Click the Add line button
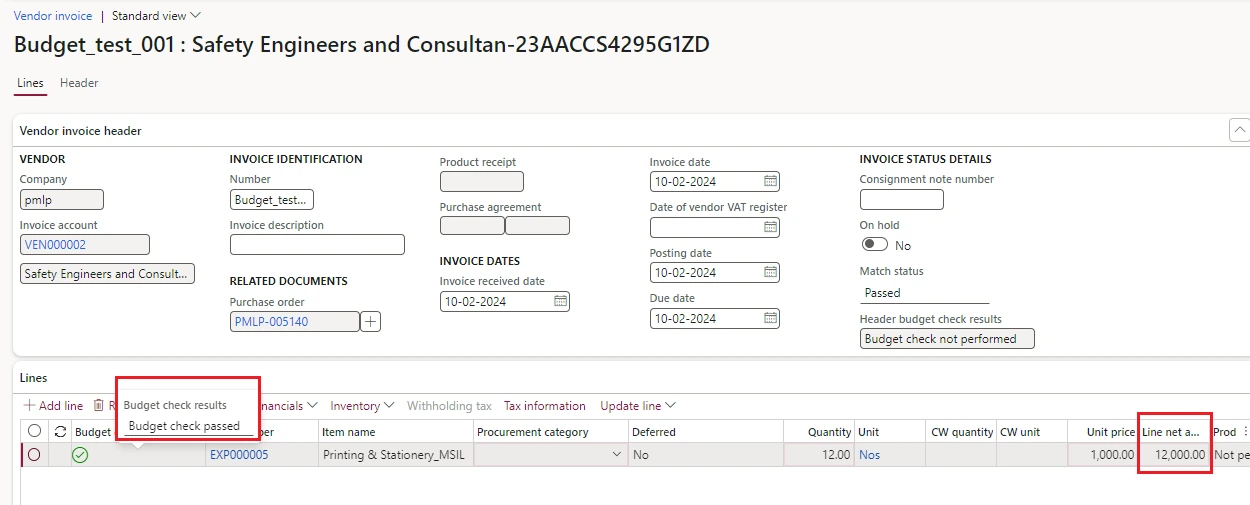 tap(53, 406)
